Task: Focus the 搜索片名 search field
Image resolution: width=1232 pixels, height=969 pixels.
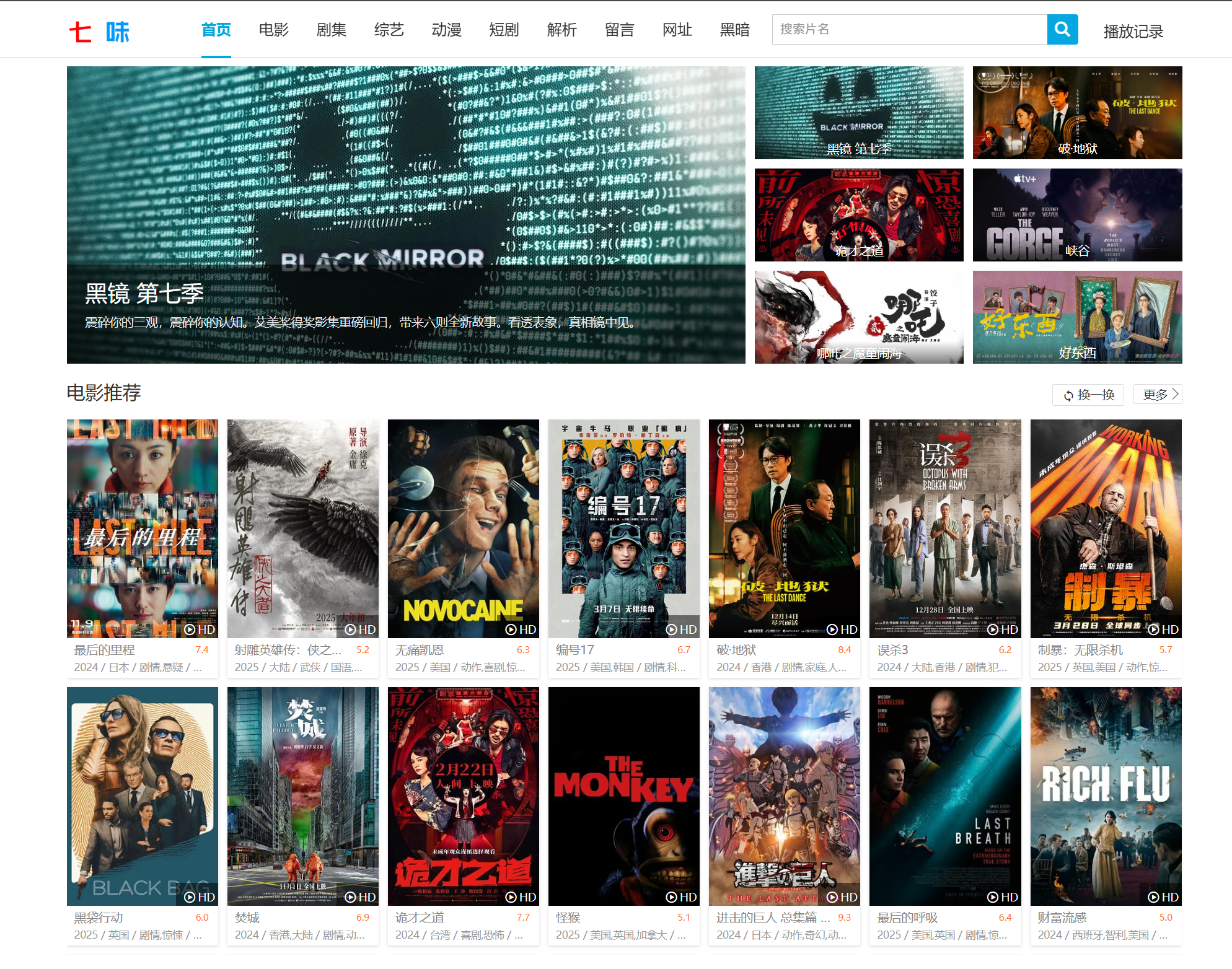Action: 910,29
